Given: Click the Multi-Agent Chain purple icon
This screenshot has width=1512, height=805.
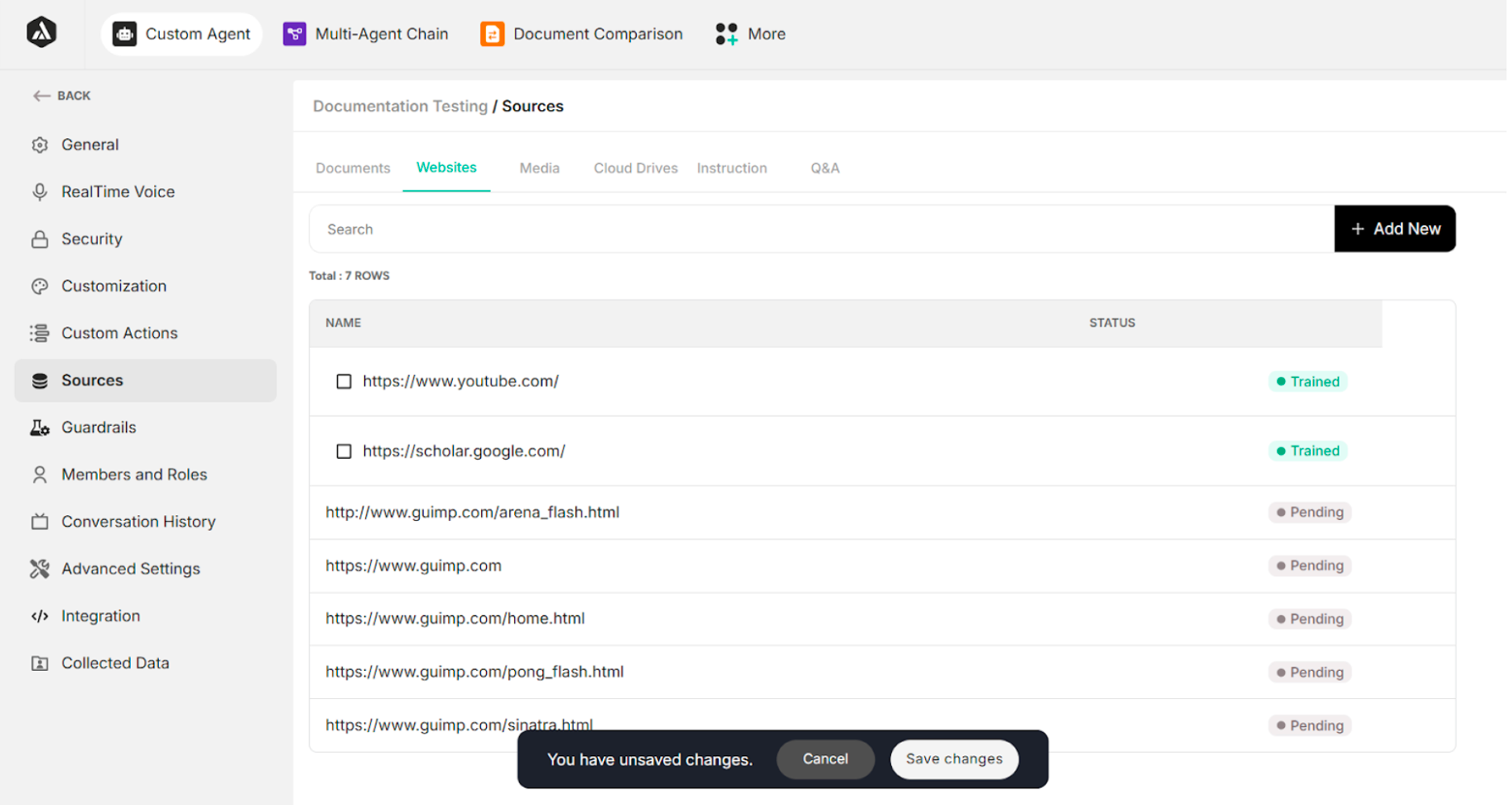Looking at the screenshot, I should click(295, 34).
